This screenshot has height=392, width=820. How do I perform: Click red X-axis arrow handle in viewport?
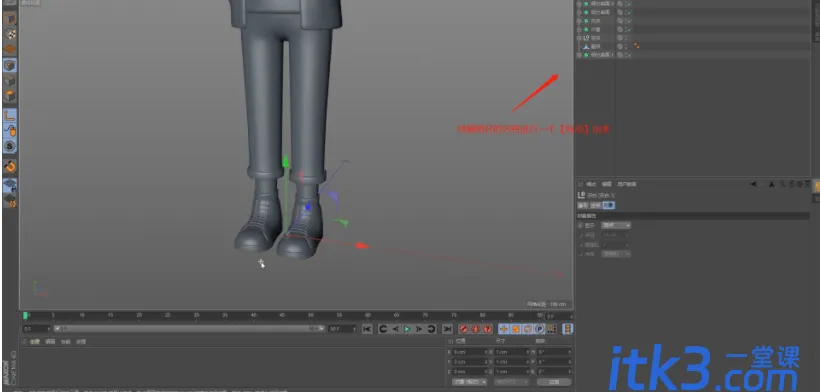pyautogui.click(x=362, y=246)
